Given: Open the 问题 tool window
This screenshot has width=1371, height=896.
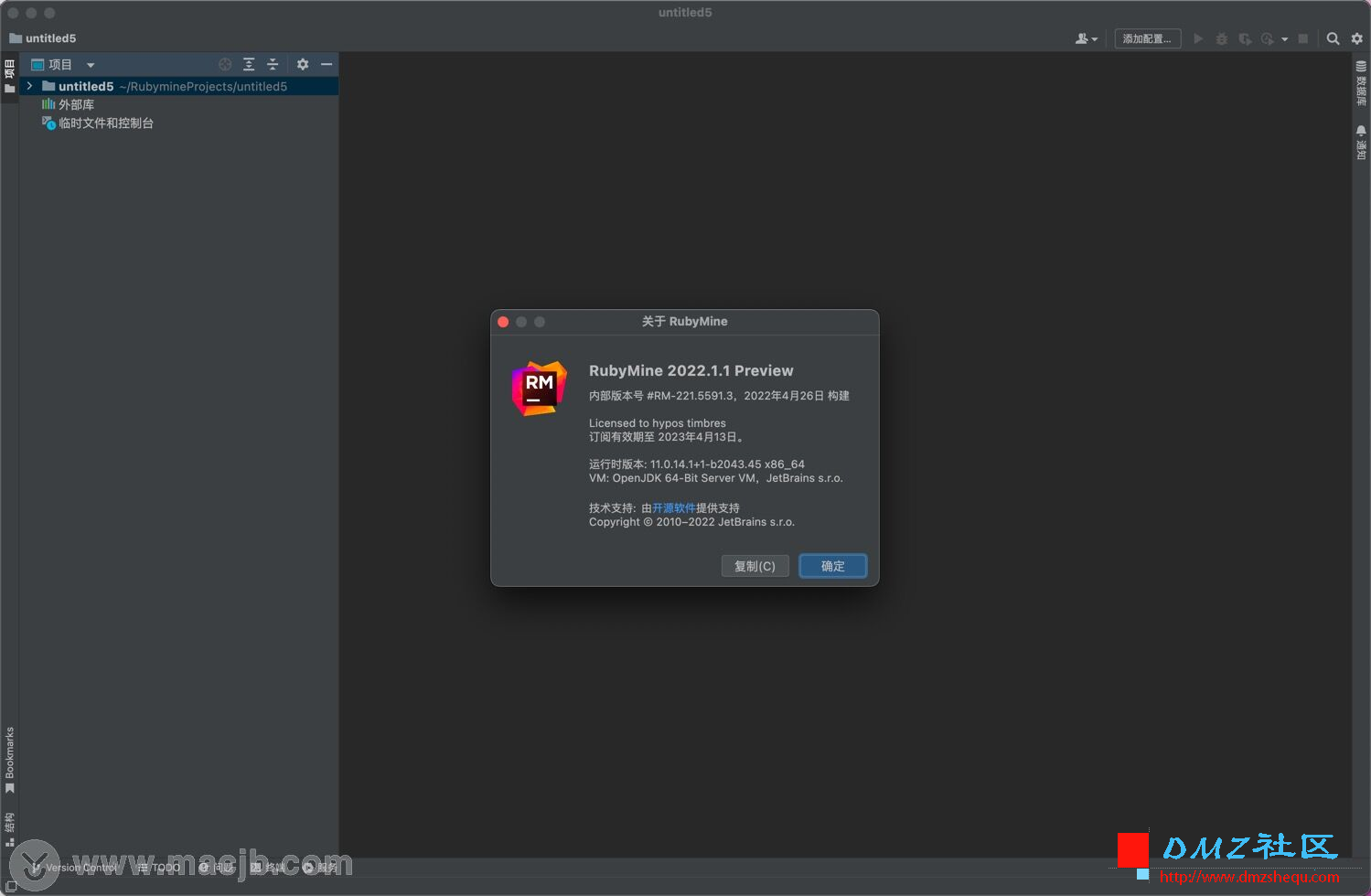Looking at the screenshot, I should point(217,867).
